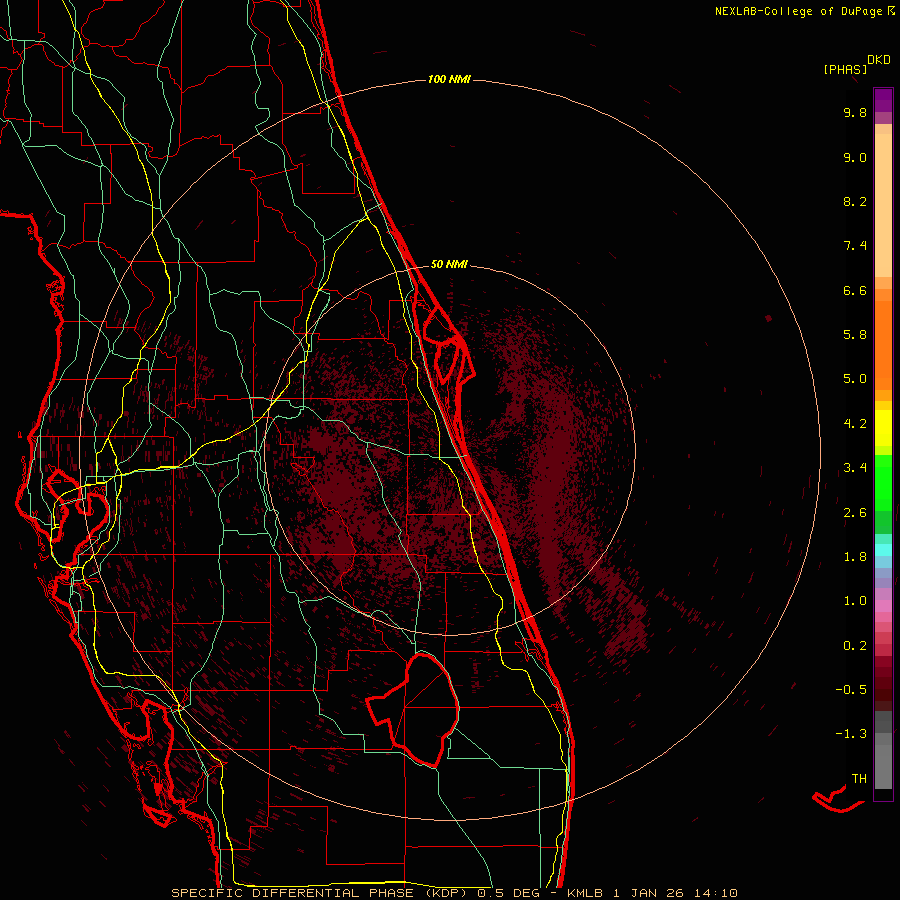Screen dimensions: 900x900
Task: Click the TH label at the scale bottom
Action: click(x=859, y=779)
